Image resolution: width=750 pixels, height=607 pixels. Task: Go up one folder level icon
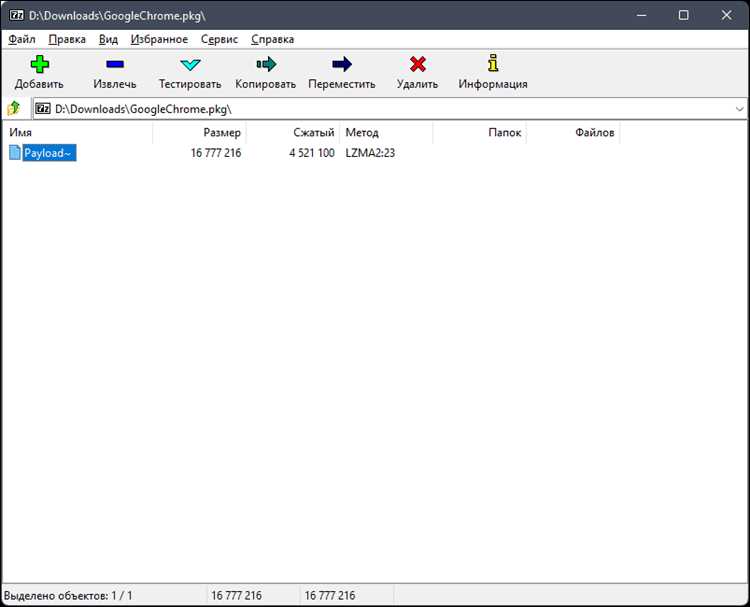tap(14, 109)
